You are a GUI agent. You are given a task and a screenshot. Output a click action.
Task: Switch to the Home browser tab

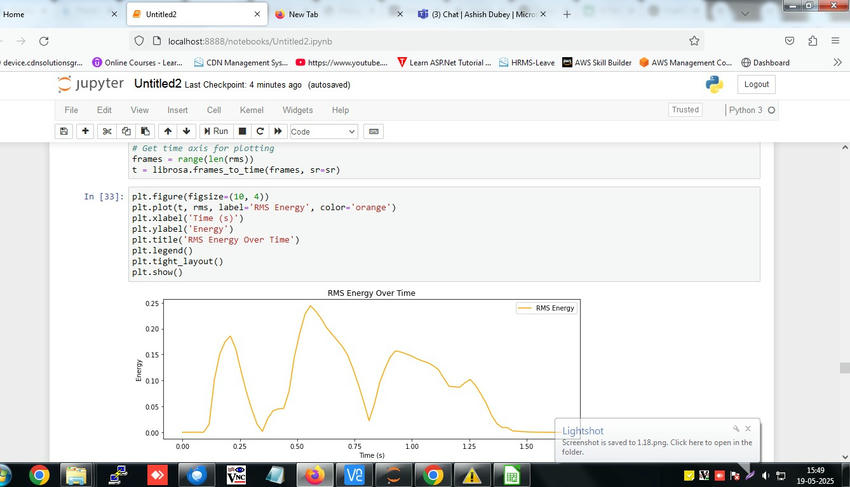point(60,14)
